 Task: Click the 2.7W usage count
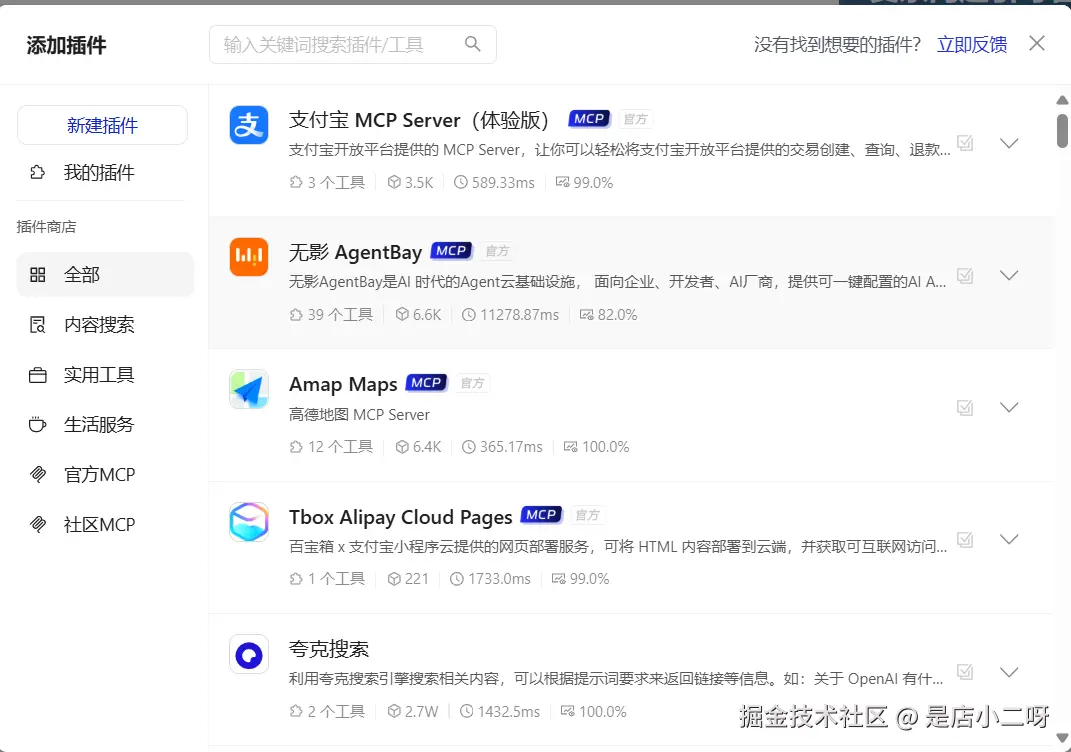point(421,712)
